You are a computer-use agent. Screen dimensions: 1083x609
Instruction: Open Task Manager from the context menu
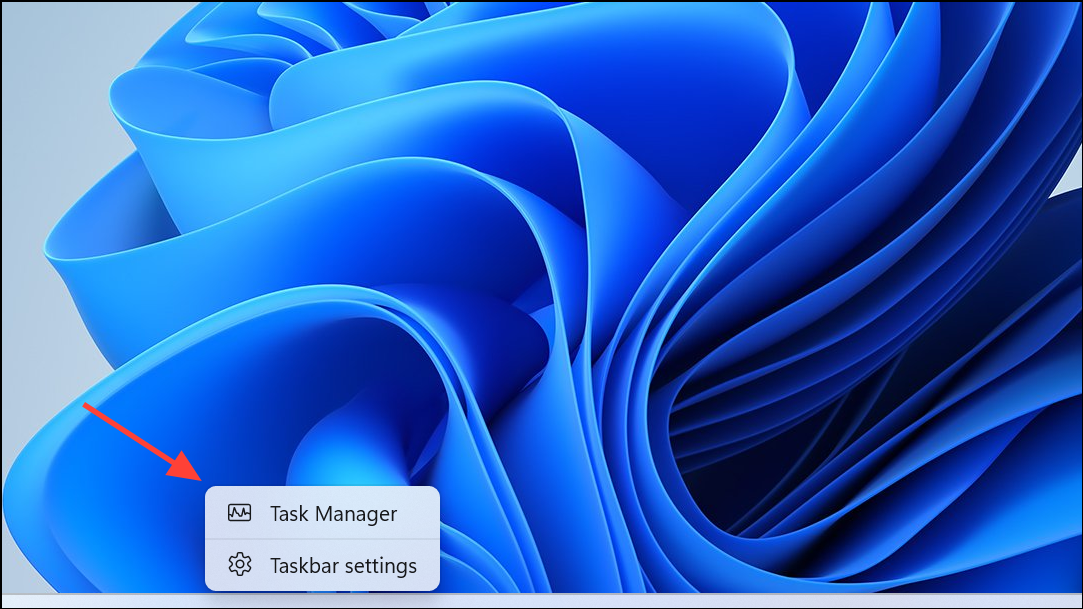pos(322,513)
